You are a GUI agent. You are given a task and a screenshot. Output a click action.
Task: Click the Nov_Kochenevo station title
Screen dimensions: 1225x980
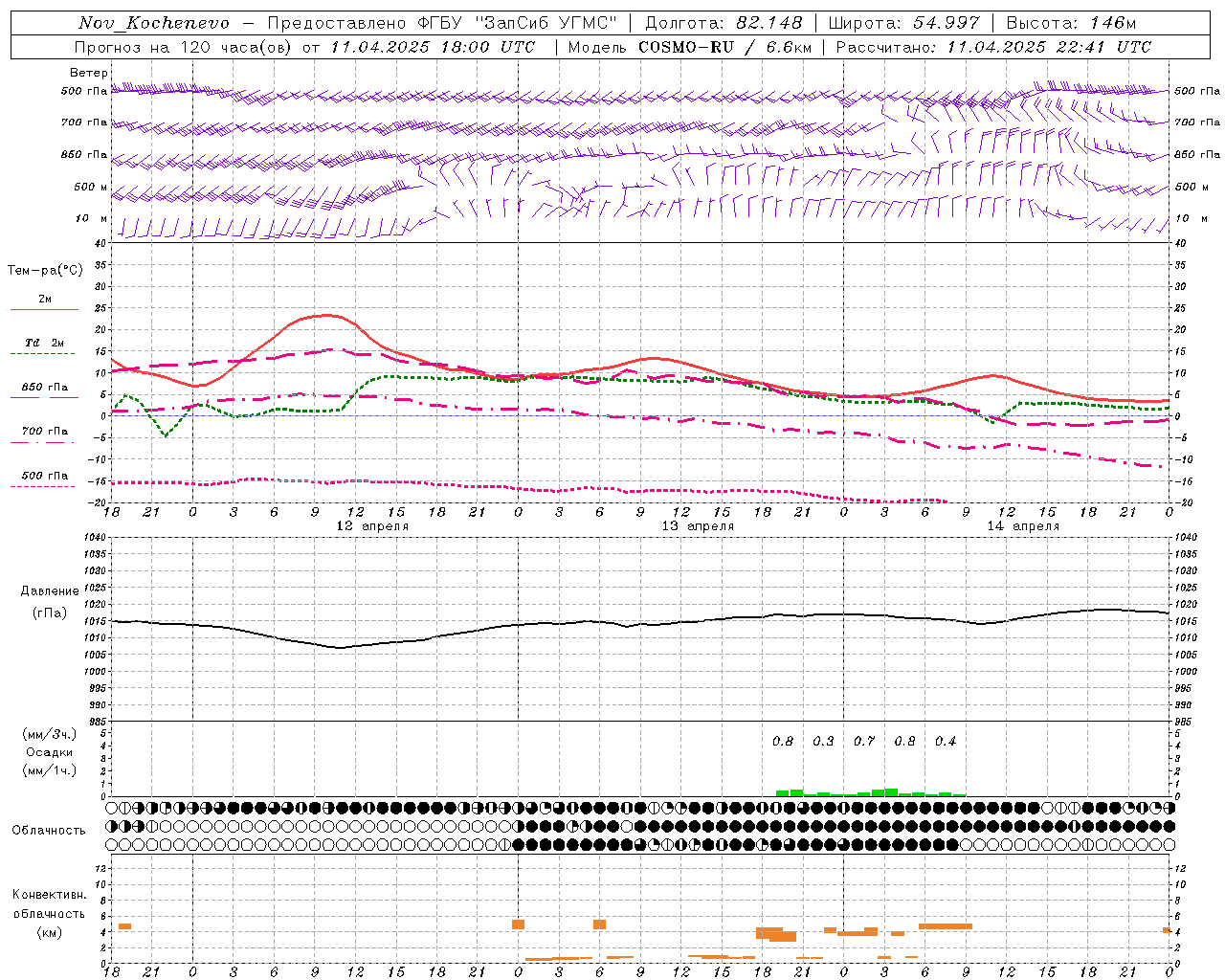pos(154,23)
